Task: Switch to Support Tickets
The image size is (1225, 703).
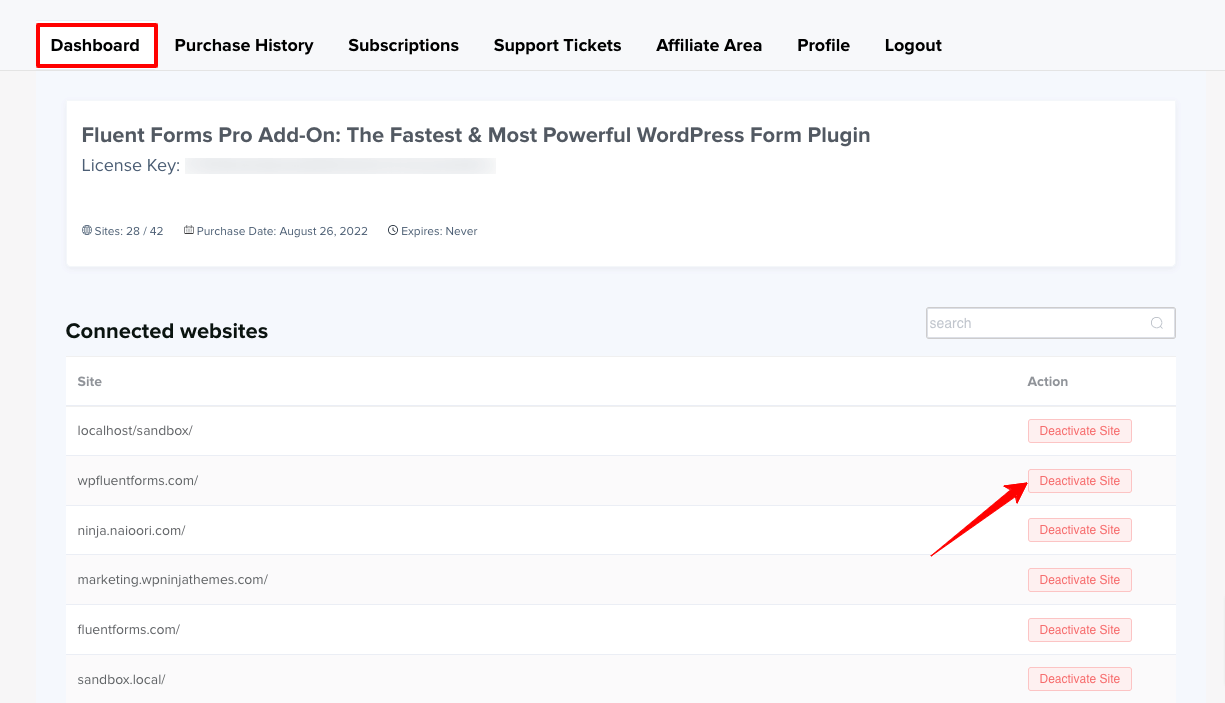Action: [x=557, y=45]
